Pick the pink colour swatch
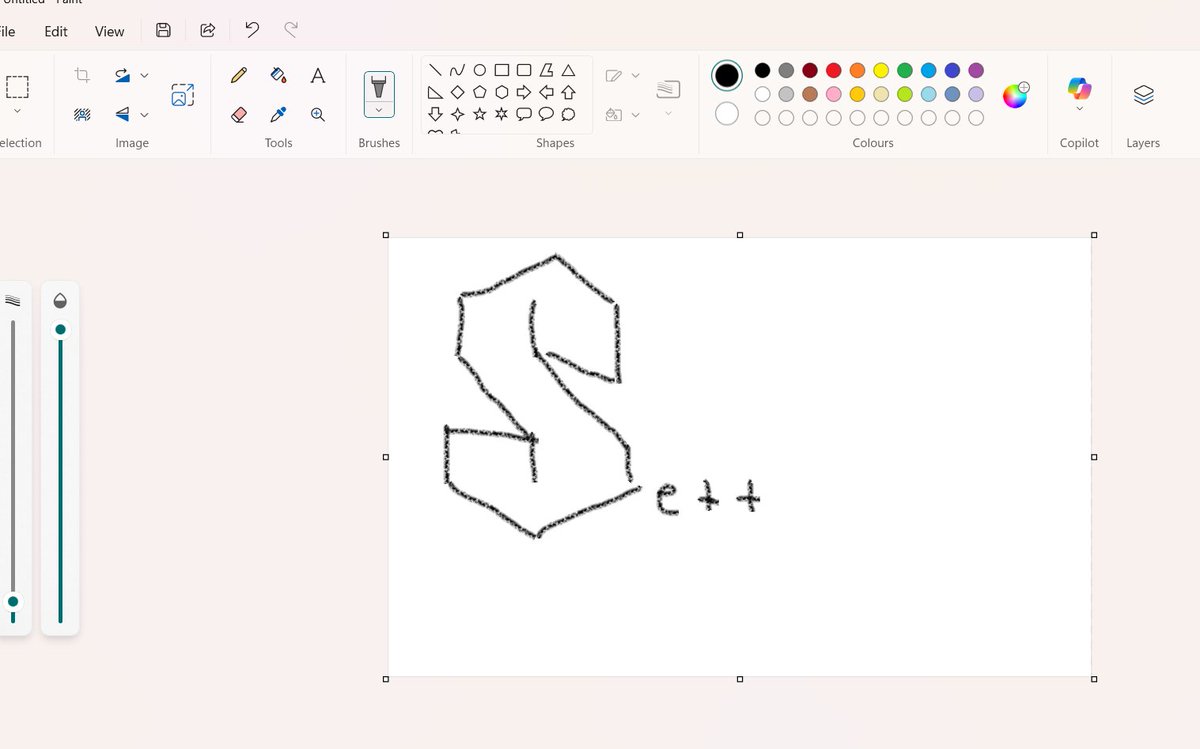This screenshot has height=749, width=1200. (x=833, y=94)
